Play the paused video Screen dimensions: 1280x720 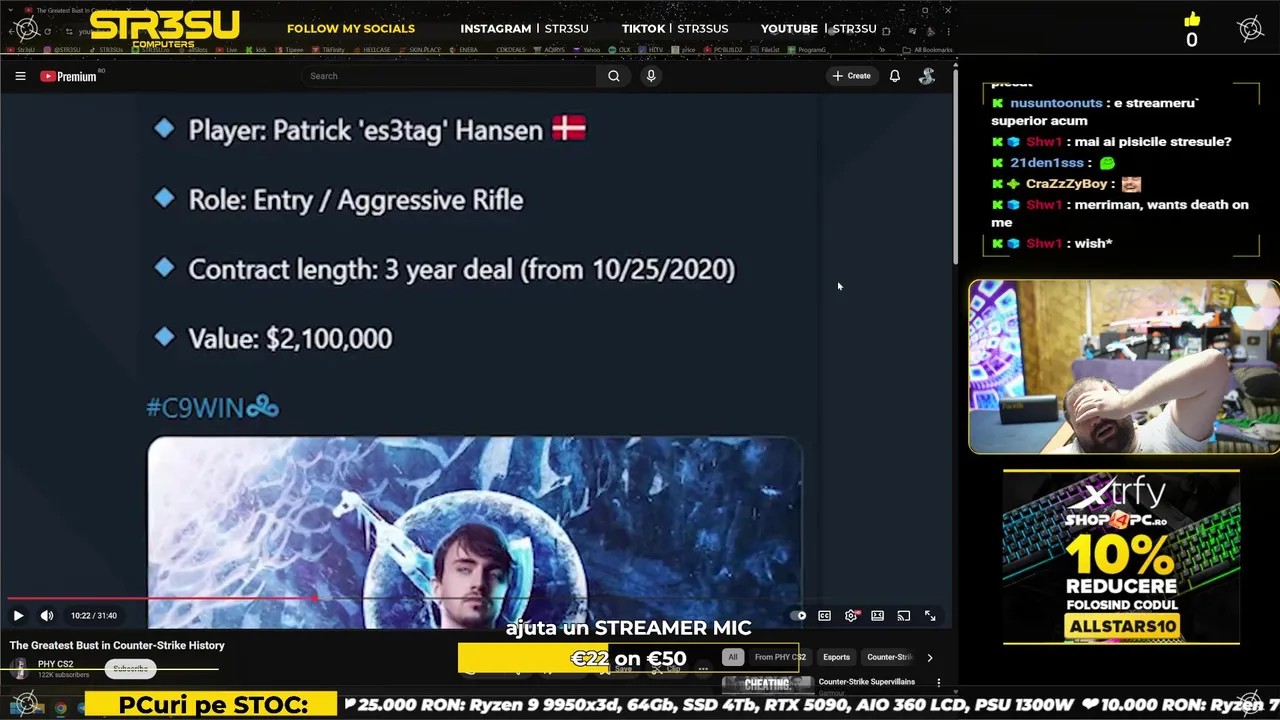pos(18,616)
